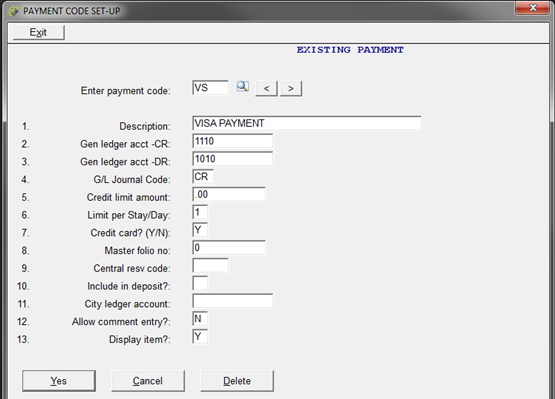Edit the Allow comment entry? field
The height and width of the screenshot is (399, 555).
pyautogui.click(x=200, y=319)
